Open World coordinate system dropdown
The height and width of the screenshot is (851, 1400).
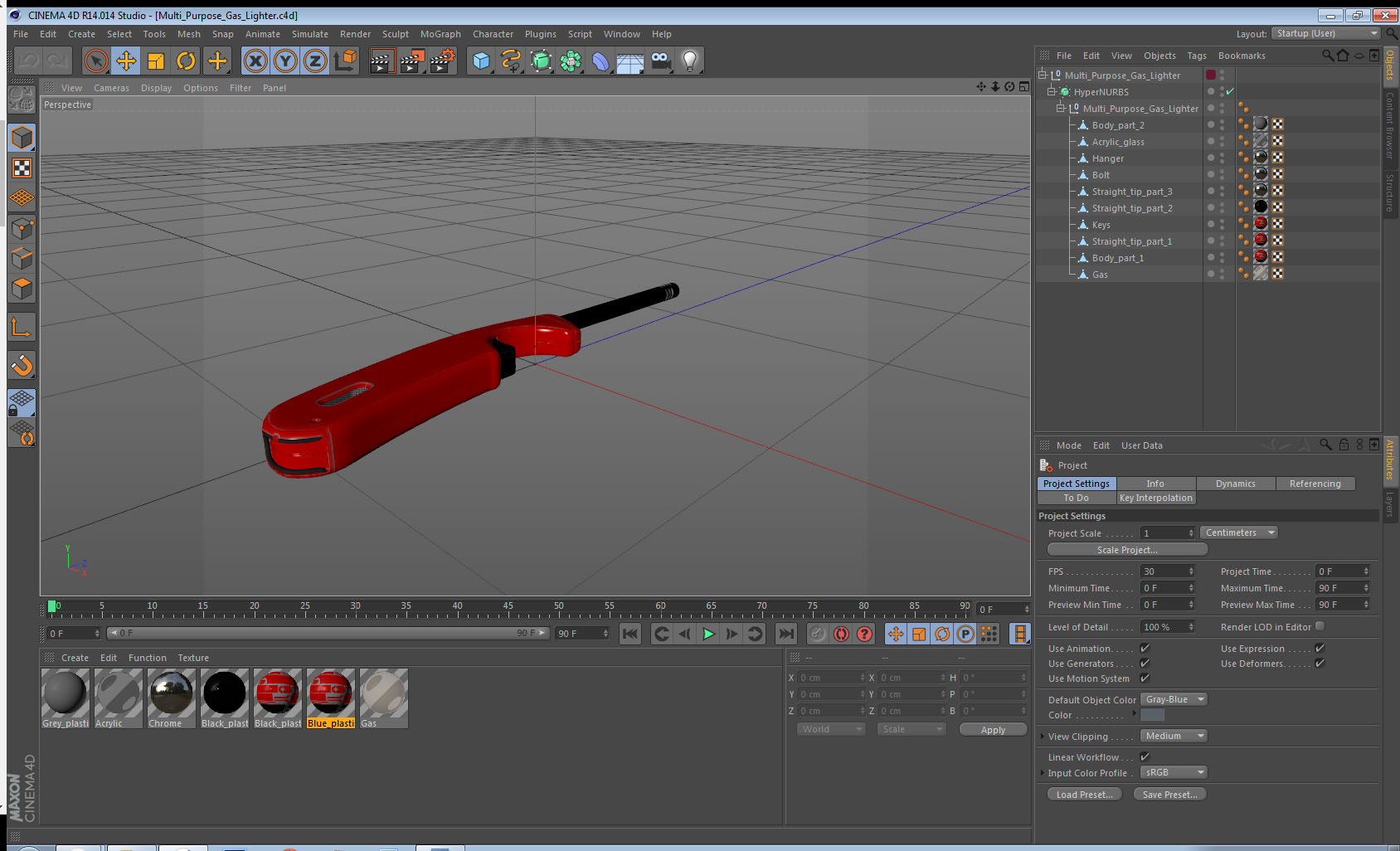(830, 729)
